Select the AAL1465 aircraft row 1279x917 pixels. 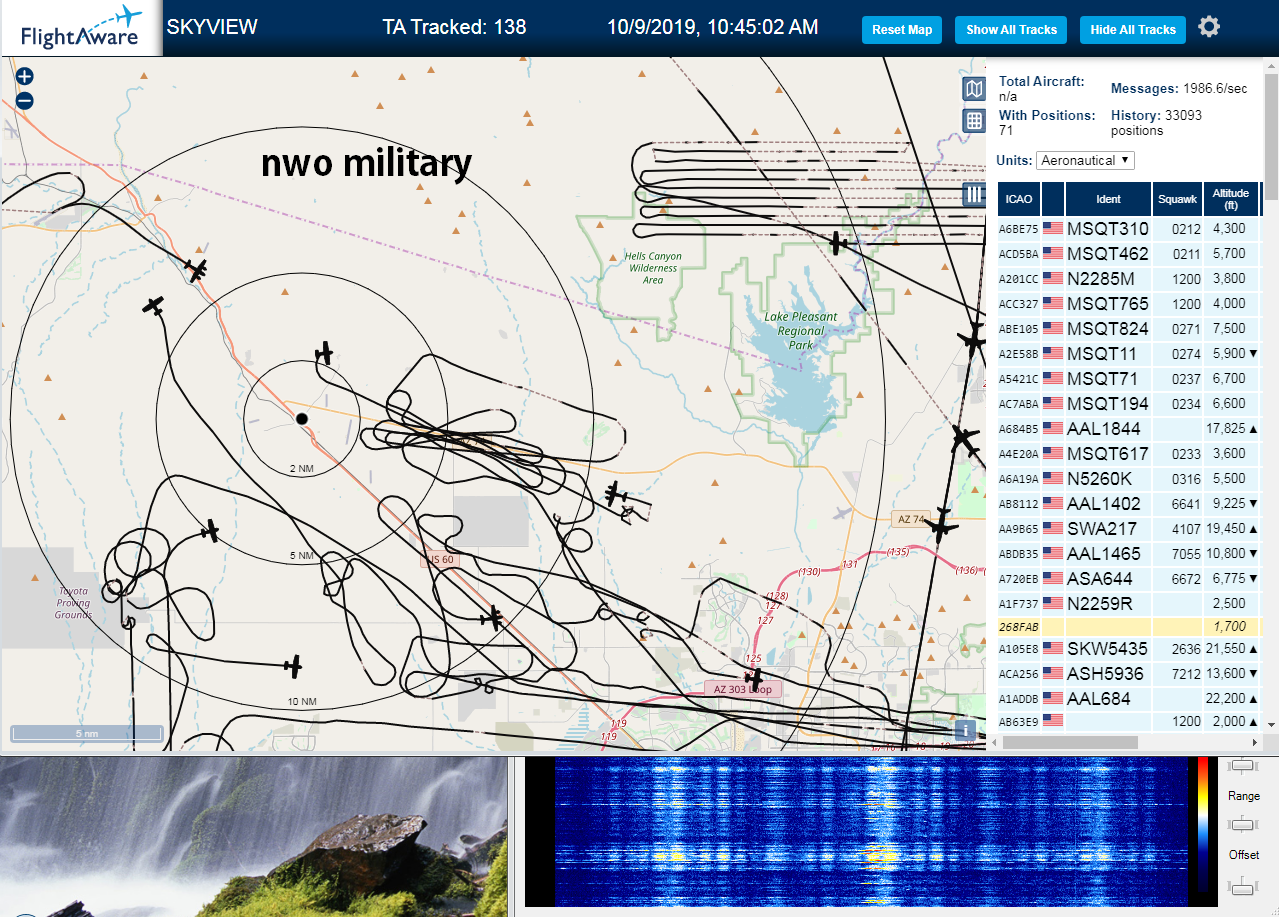[x=1128, y=553]
